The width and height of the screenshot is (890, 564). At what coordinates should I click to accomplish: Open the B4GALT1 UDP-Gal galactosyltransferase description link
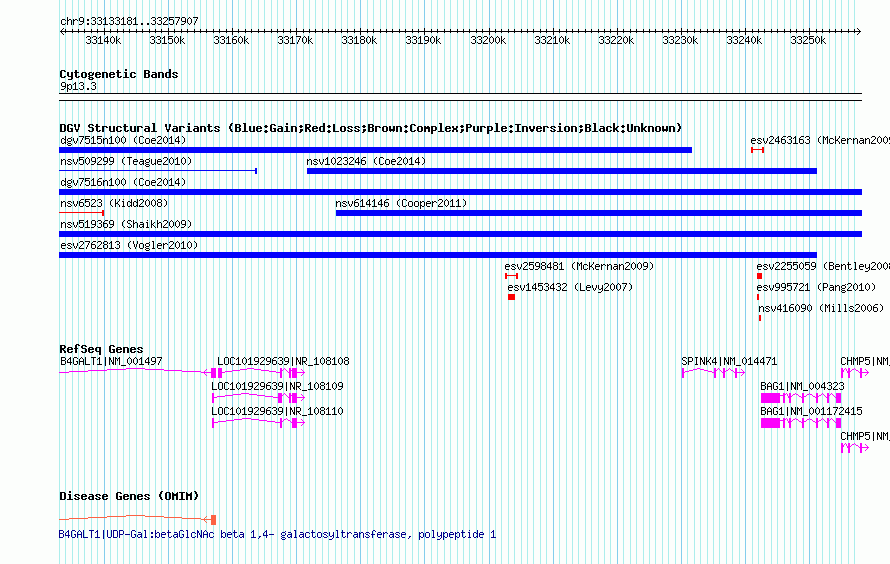tap(277, 534)
